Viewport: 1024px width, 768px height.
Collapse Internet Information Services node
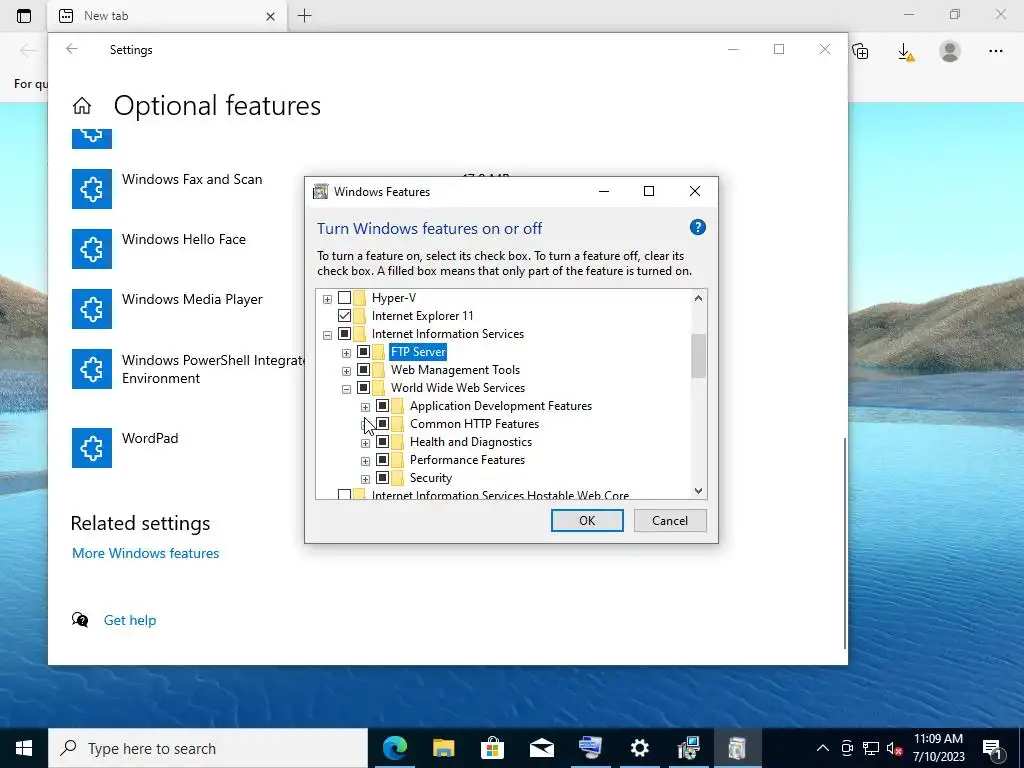[x=327, y=335]
